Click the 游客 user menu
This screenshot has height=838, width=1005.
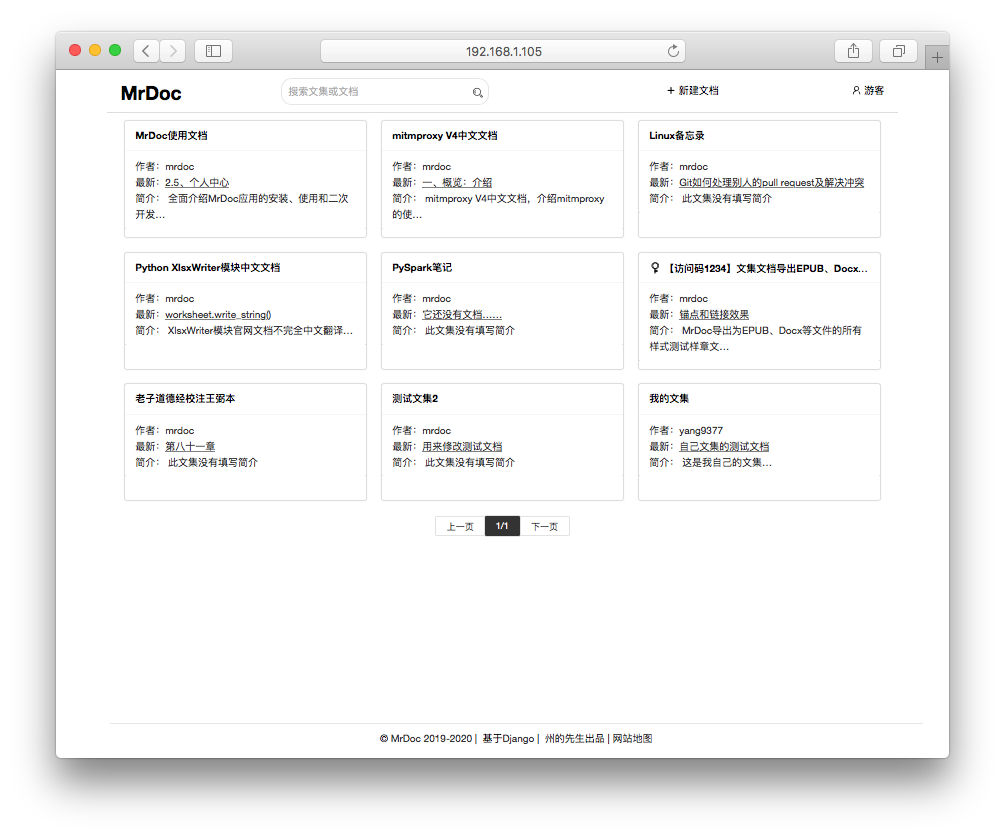(x=868, y=91)
